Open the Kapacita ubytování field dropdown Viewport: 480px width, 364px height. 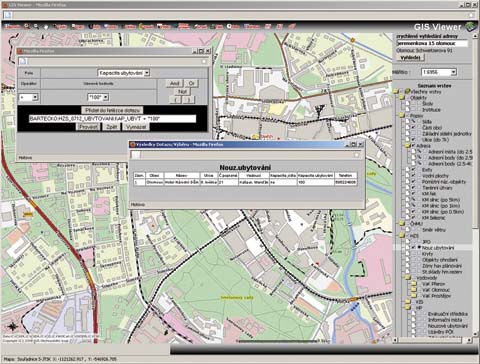[x=124, y=73]
